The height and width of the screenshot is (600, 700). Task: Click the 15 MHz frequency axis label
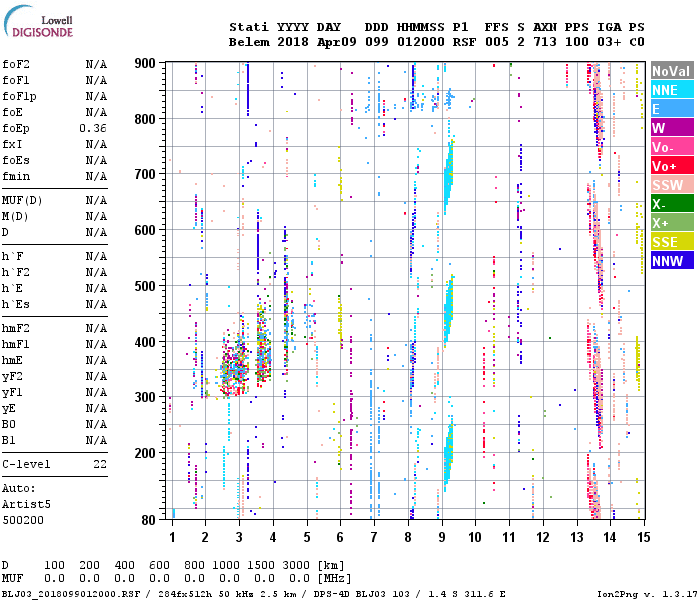pos(643,537)
